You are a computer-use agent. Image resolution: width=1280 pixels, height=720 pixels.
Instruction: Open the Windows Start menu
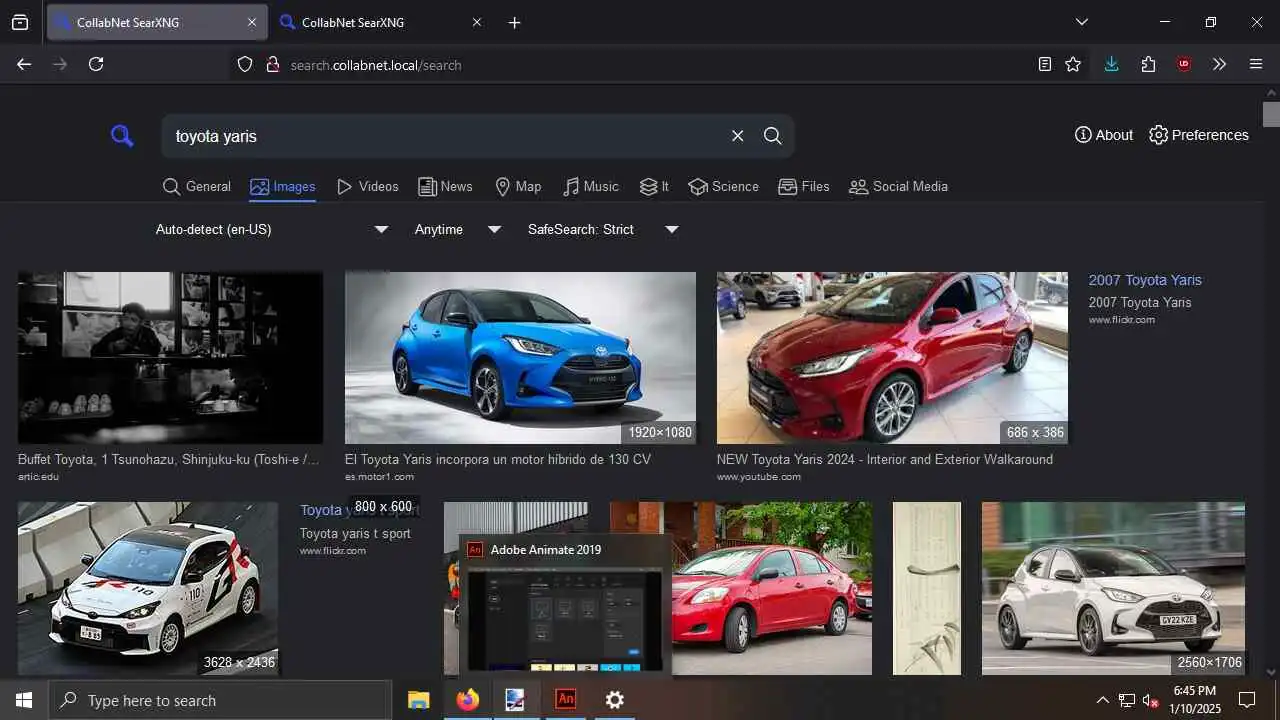[x=24, y=700]
